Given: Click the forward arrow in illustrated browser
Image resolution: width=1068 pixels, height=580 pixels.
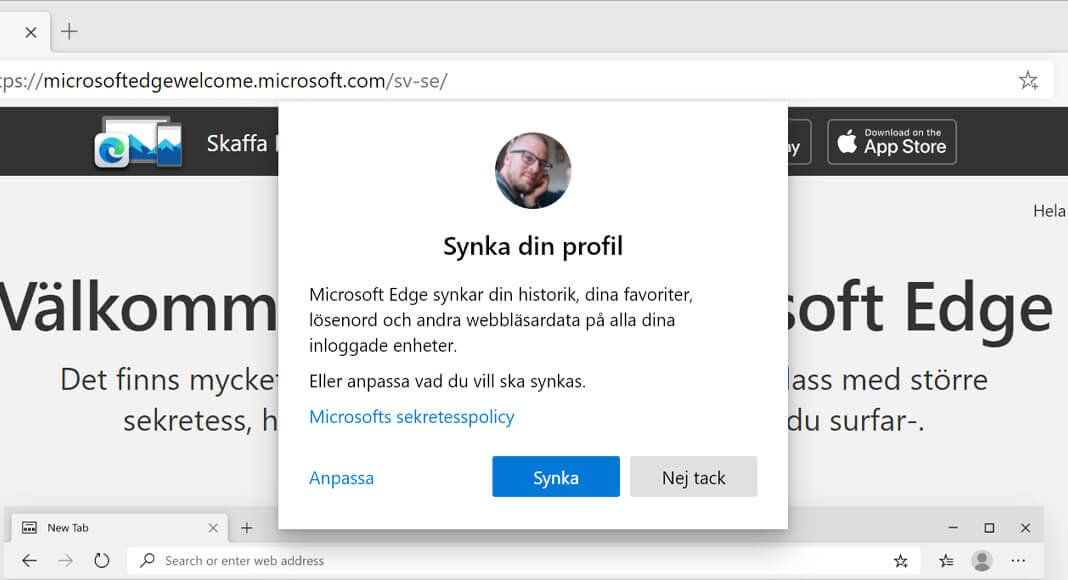Looking at the screenshot, I should (x=65, y=560).
